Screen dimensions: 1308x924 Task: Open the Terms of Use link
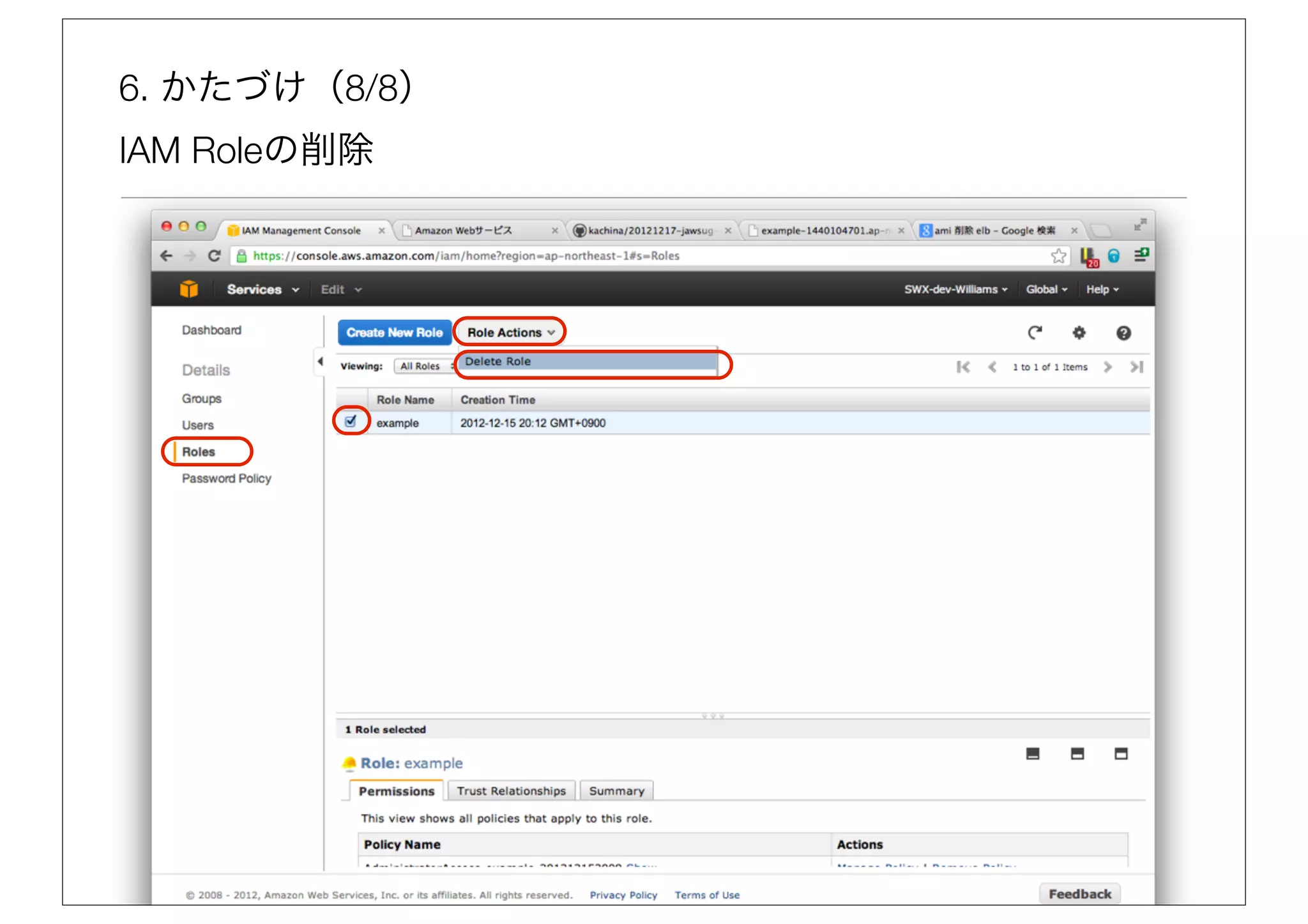(x=707, y=895)
